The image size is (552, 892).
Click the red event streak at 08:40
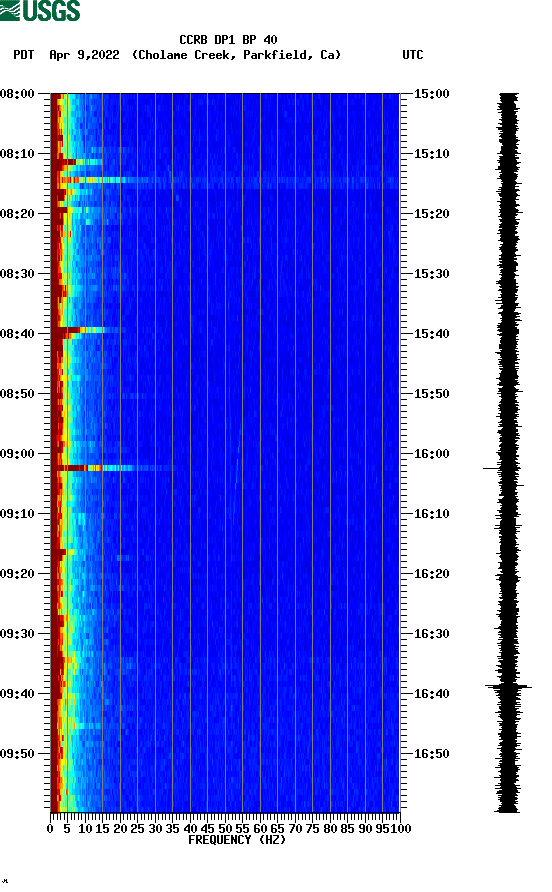click(79, 330)
